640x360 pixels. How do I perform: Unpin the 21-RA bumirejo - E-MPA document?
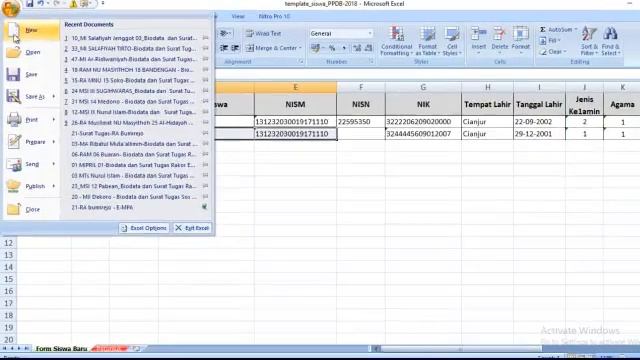click(x=204, y=207)
